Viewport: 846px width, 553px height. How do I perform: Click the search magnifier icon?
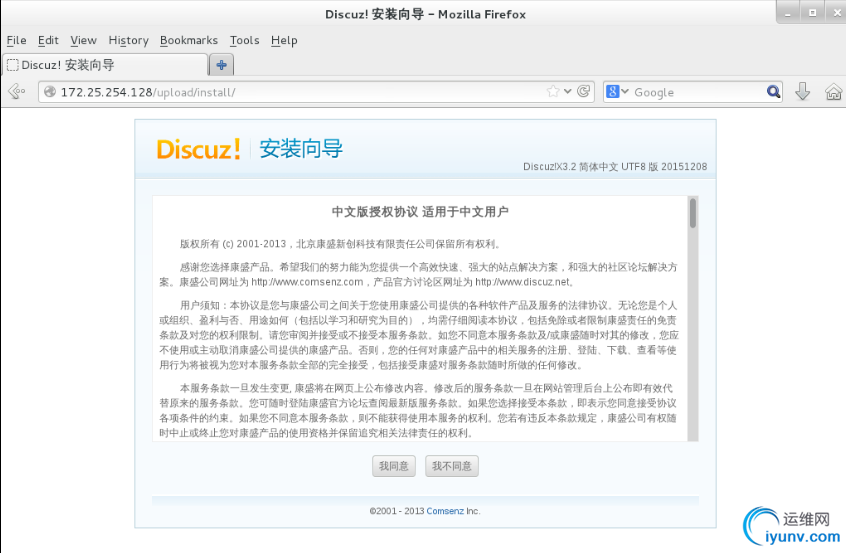click(x=773, y=92)
